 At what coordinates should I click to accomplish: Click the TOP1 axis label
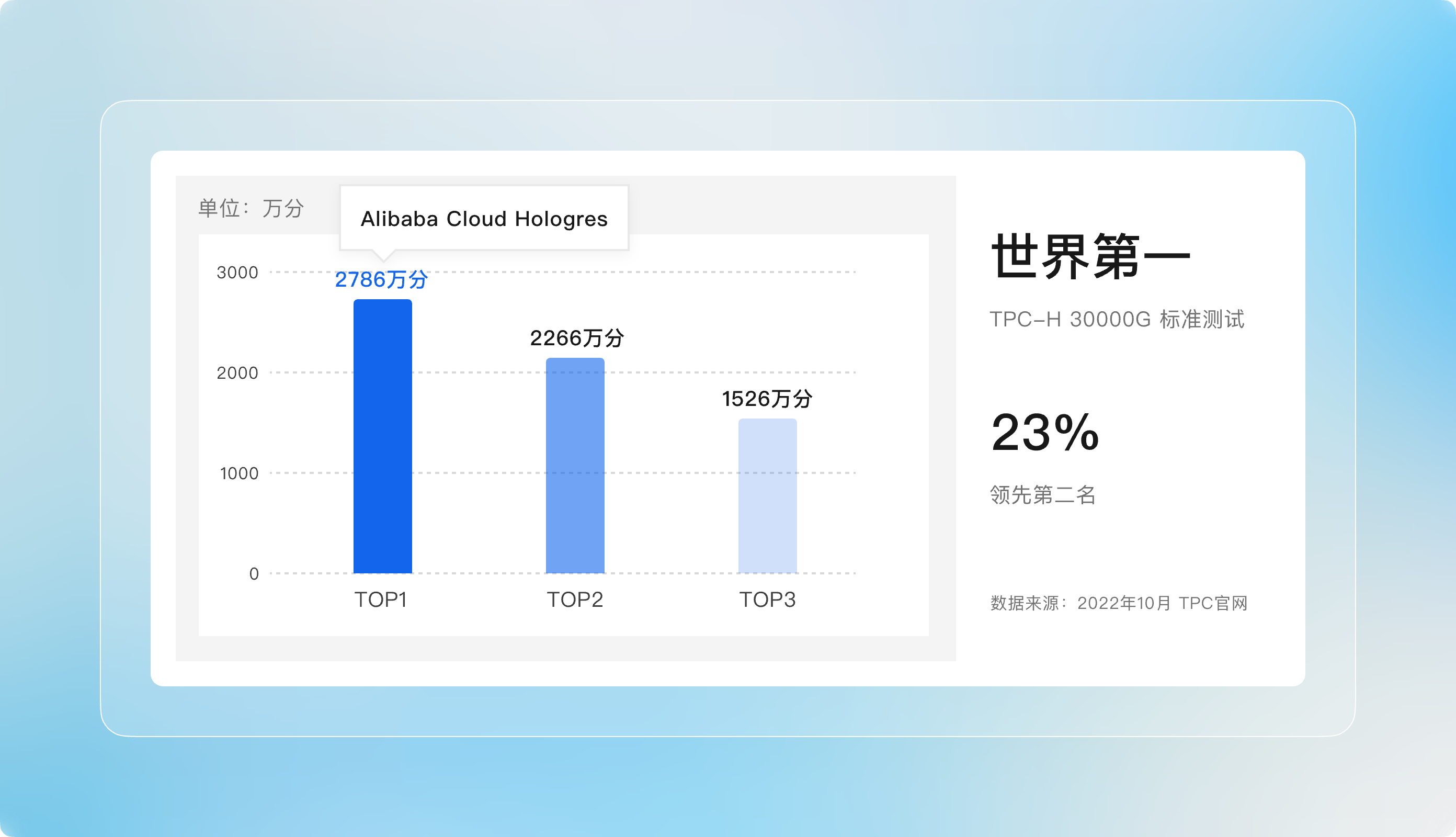pyautogui.click(x=381, y=600)
